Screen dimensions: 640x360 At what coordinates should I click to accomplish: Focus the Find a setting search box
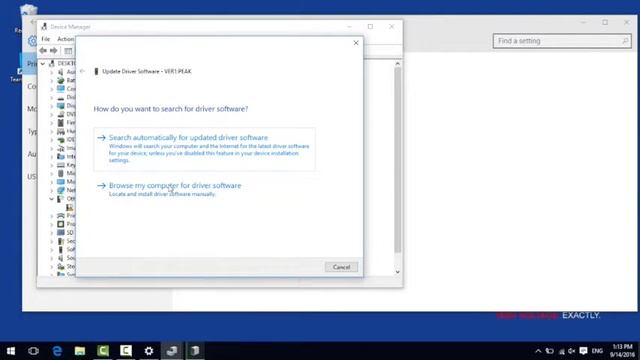[x=562, y=41]
